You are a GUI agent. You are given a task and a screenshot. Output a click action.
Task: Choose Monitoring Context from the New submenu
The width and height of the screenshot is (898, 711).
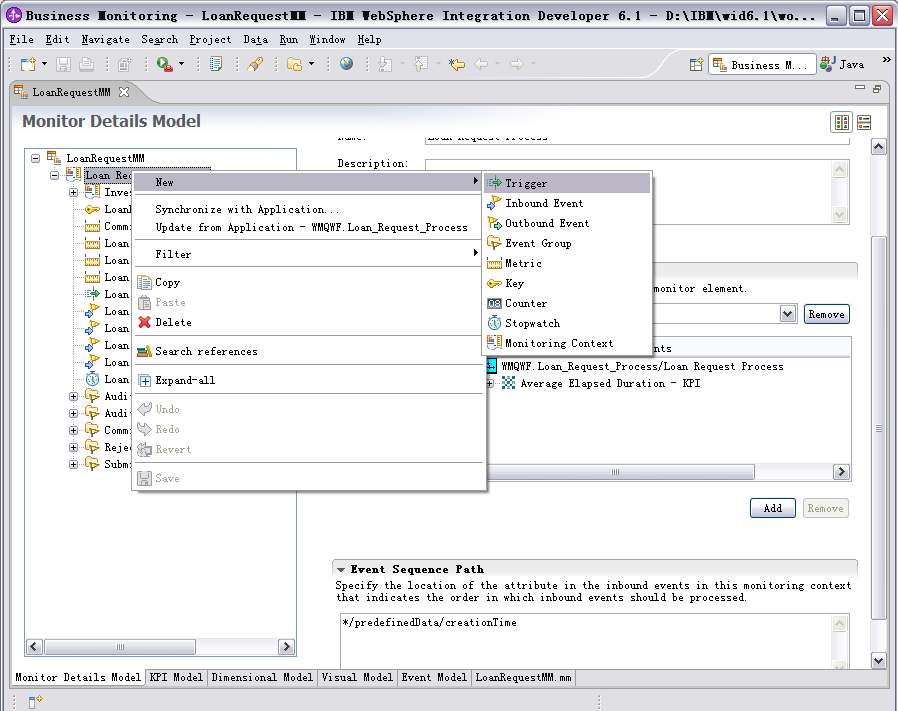567,344
